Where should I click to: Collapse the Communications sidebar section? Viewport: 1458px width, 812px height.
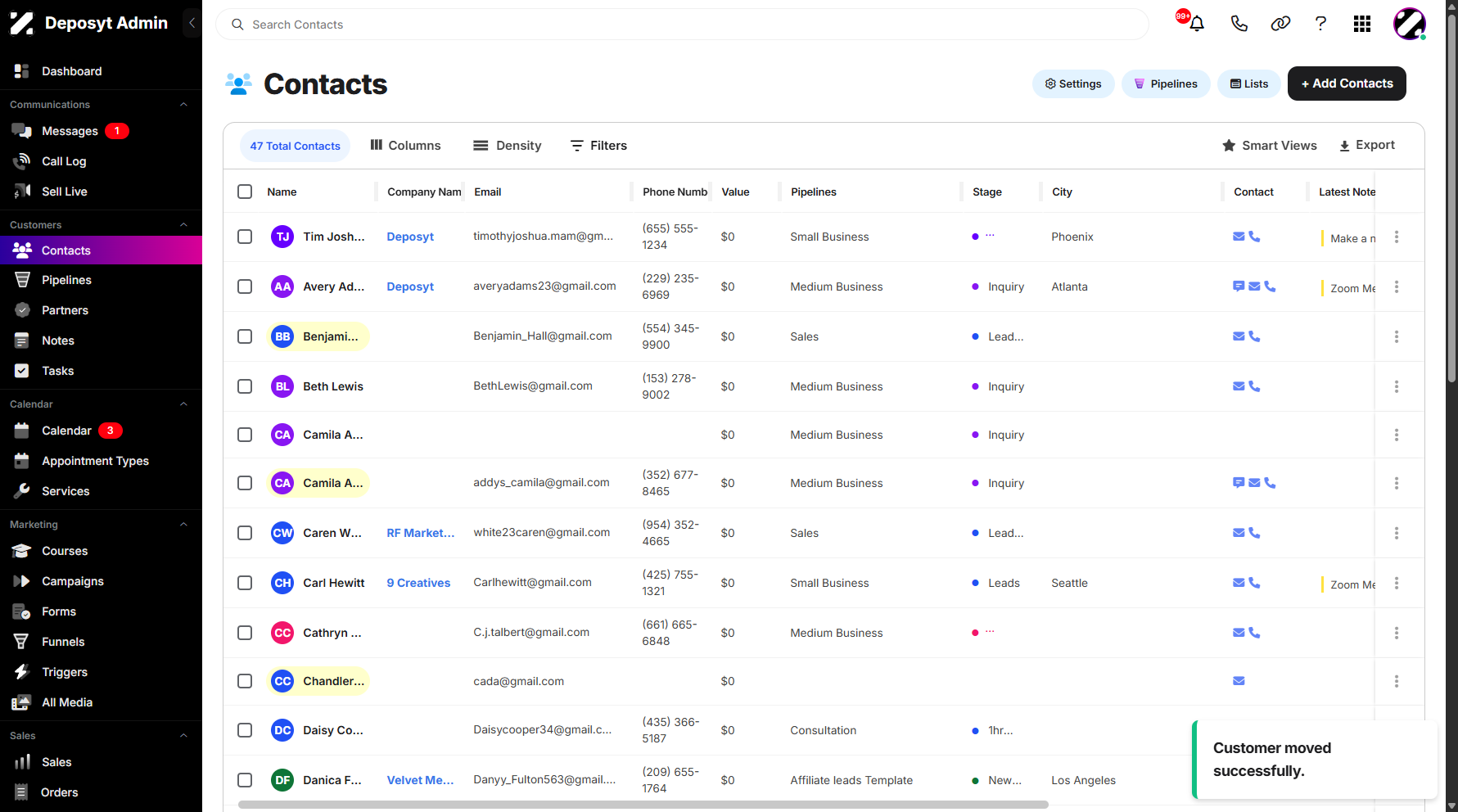click(183, 105)
